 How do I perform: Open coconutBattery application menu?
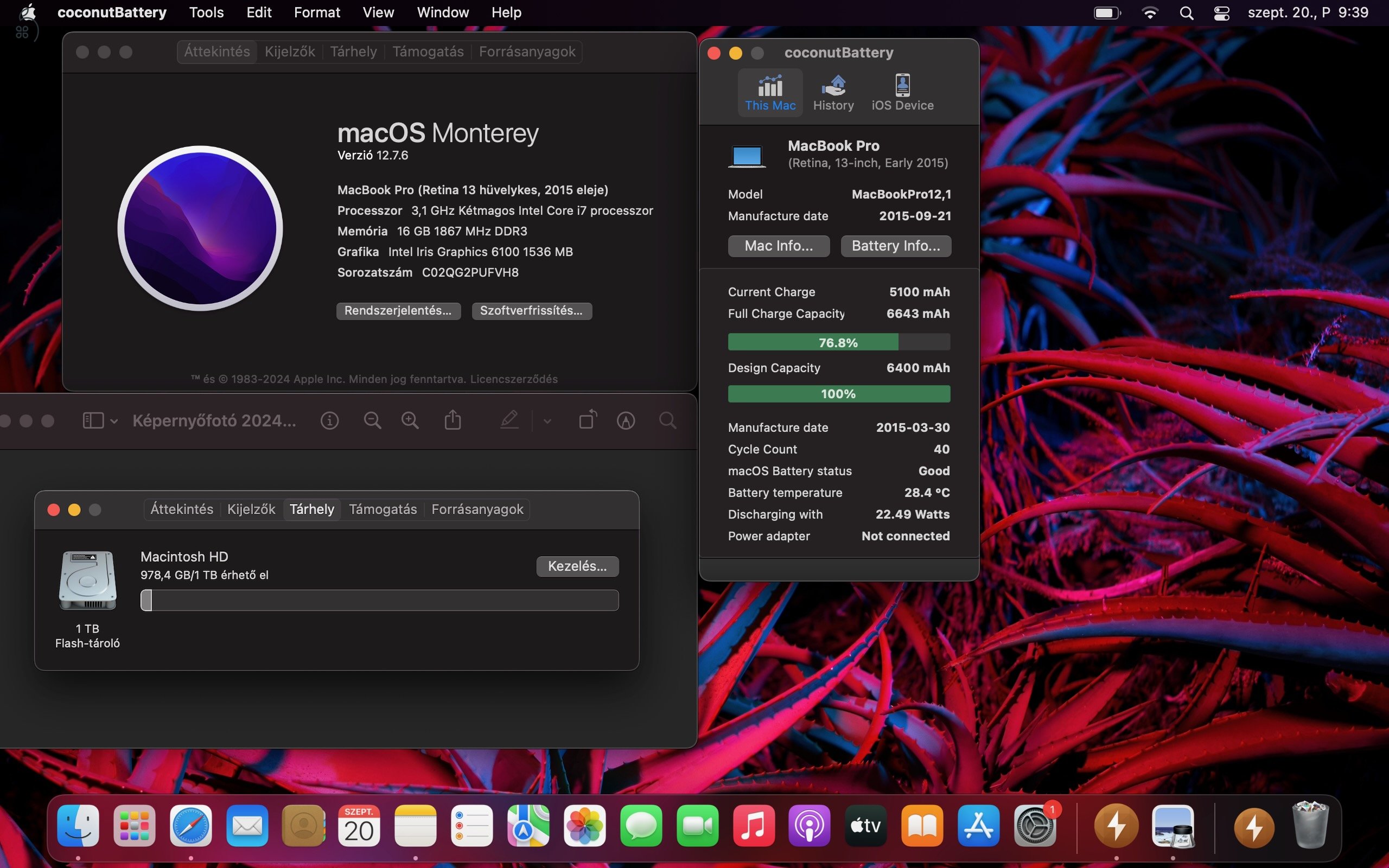(112, 12)
